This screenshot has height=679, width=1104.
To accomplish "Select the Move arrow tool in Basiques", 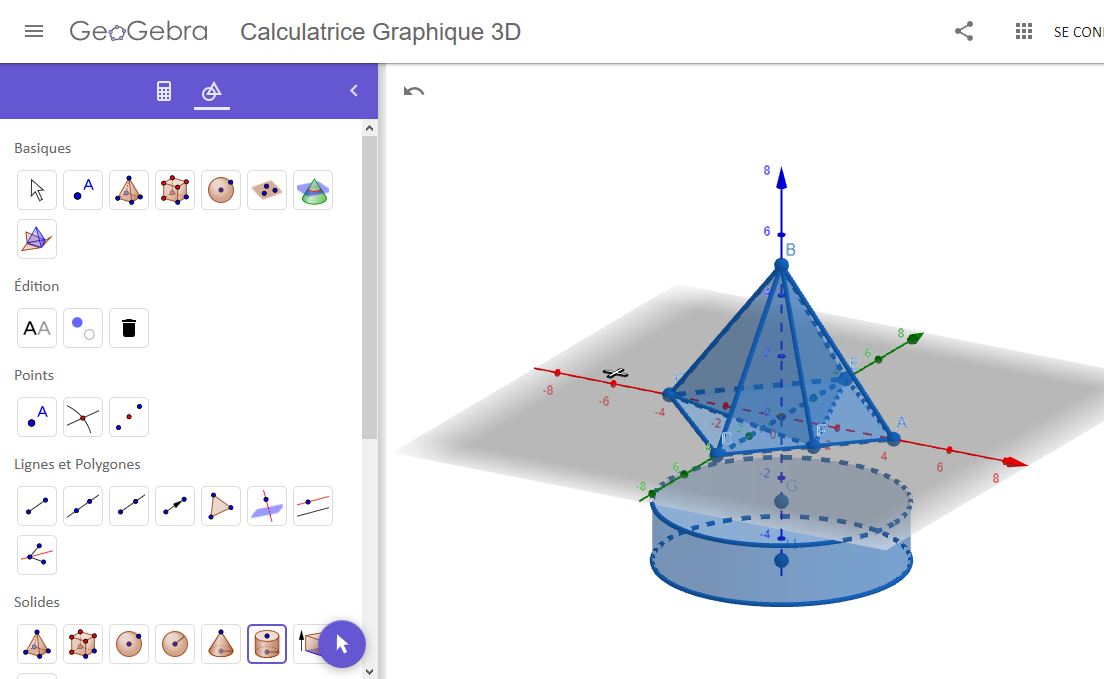I will (x=37, y=190).
